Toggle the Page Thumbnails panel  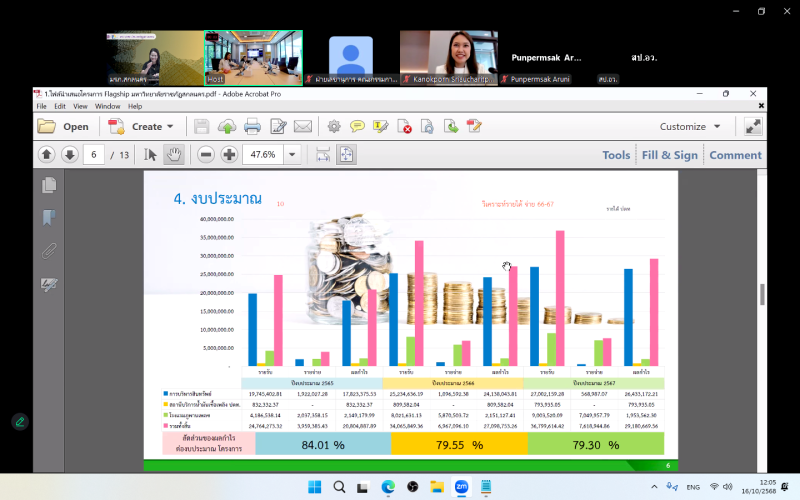click(48, 185)
